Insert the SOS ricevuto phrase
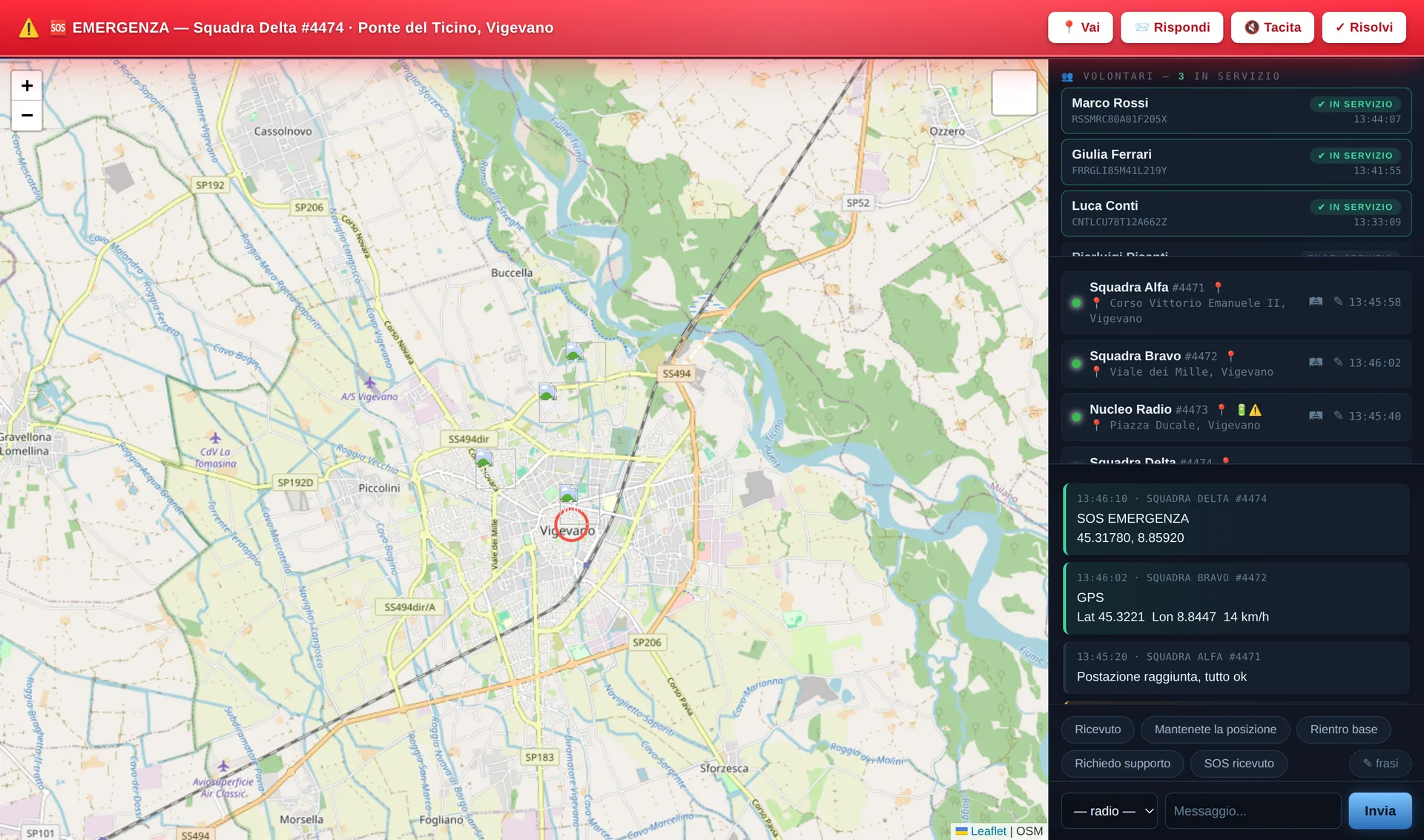This screenshot has height=840, width=1424. pos(1239,764)
